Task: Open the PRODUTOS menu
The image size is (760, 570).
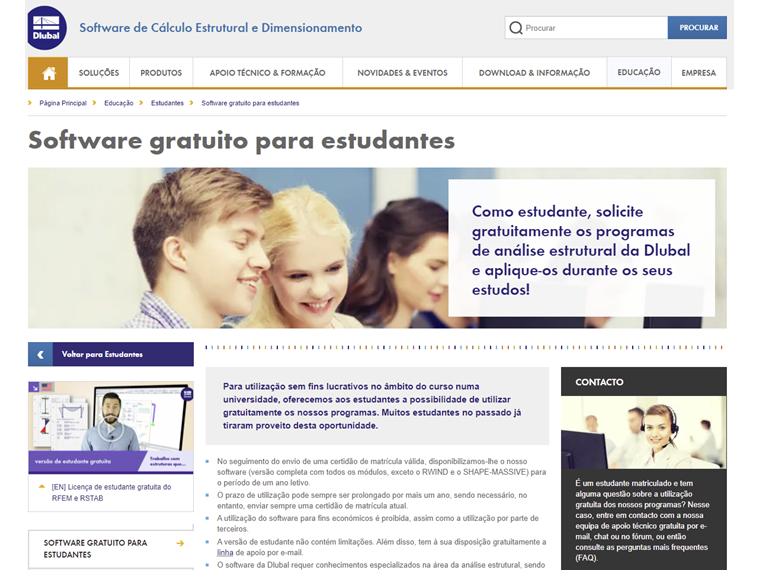Action: (161, 73)
